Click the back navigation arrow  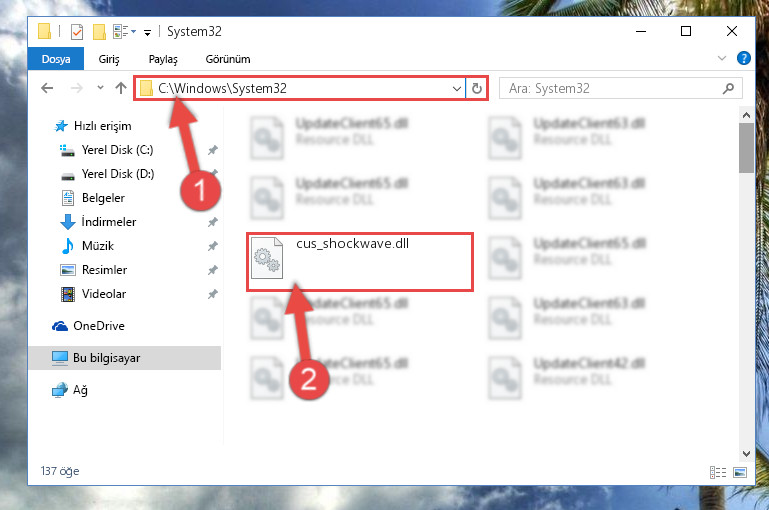click(47, 88)
